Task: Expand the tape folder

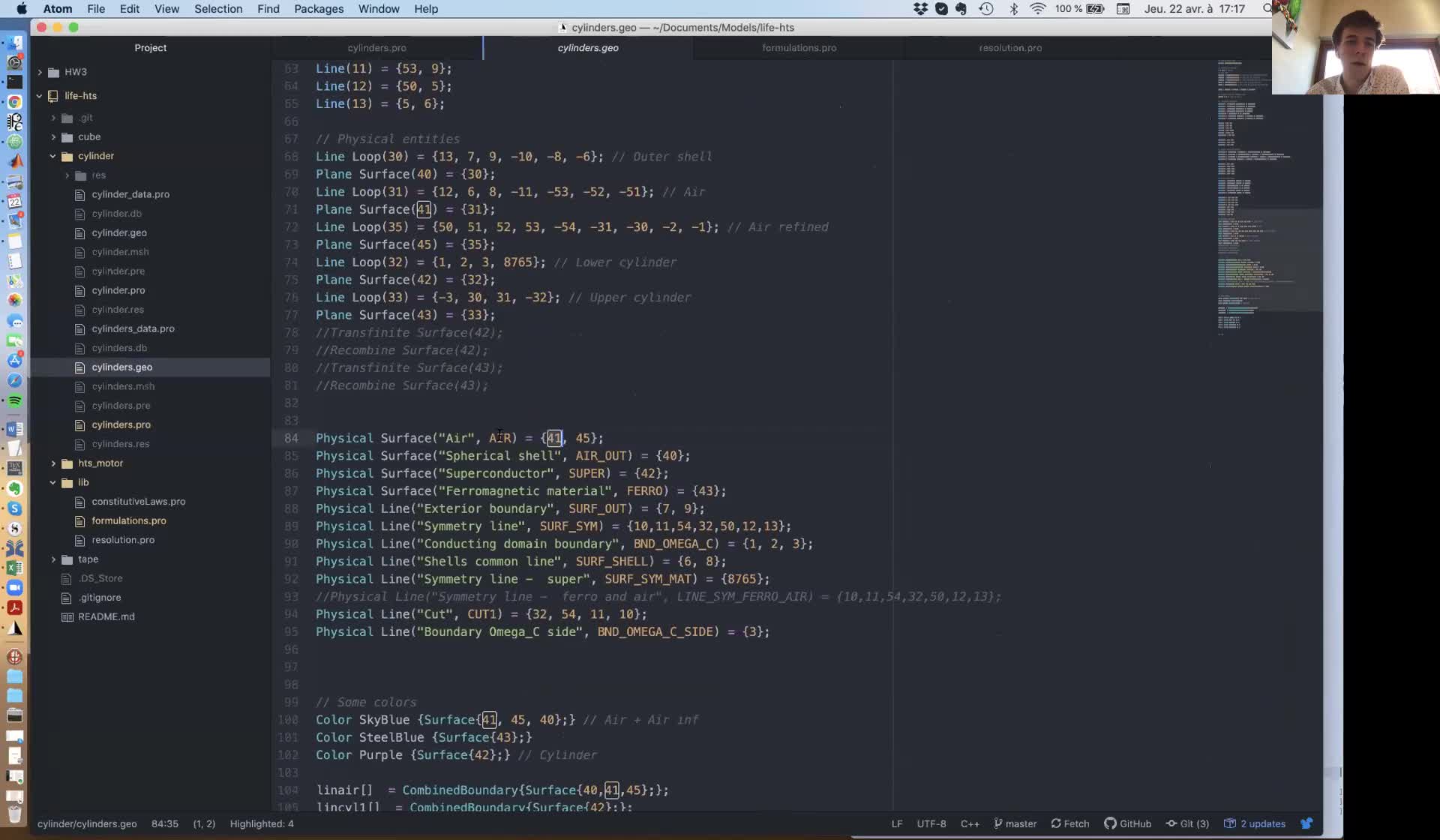Action: point(88,559)
